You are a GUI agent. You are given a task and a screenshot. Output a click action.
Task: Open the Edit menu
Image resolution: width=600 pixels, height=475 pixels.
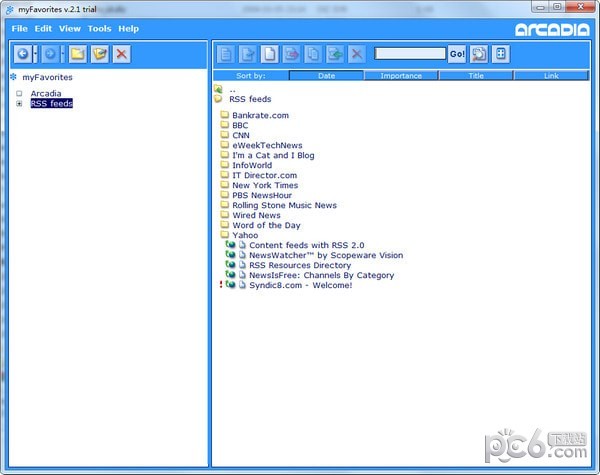pyautogui.click(x=43, y=29)
